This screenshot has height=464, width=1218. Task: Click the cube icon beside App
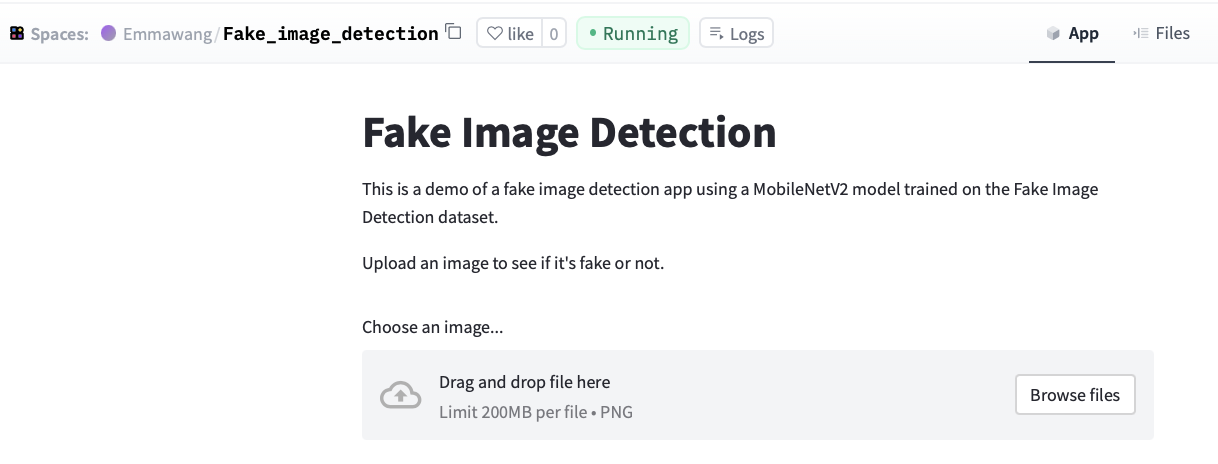(x=1053, y=34)
